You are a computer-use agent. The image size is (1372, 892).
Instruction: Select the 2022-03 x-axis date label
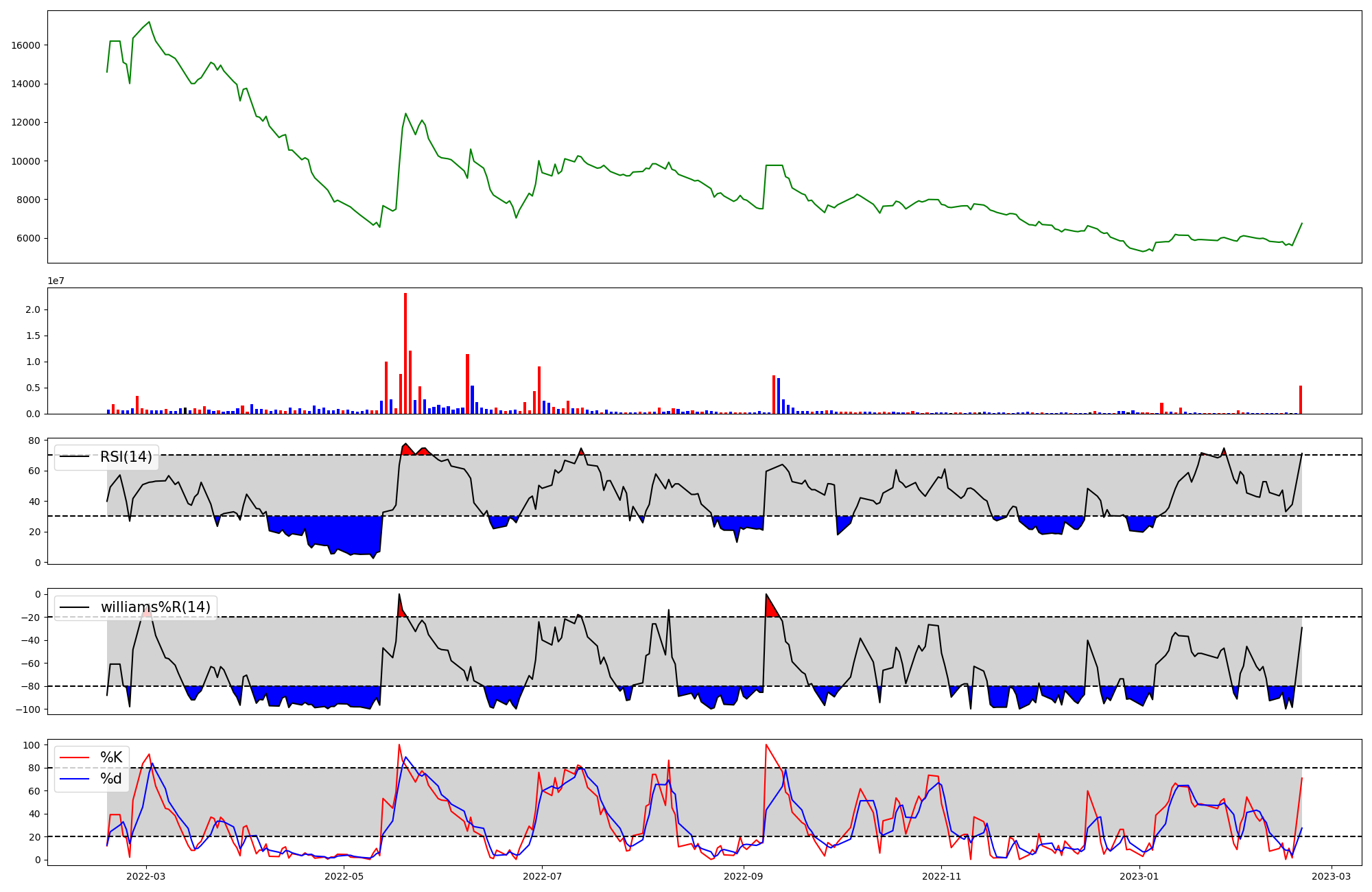point(146,876)
